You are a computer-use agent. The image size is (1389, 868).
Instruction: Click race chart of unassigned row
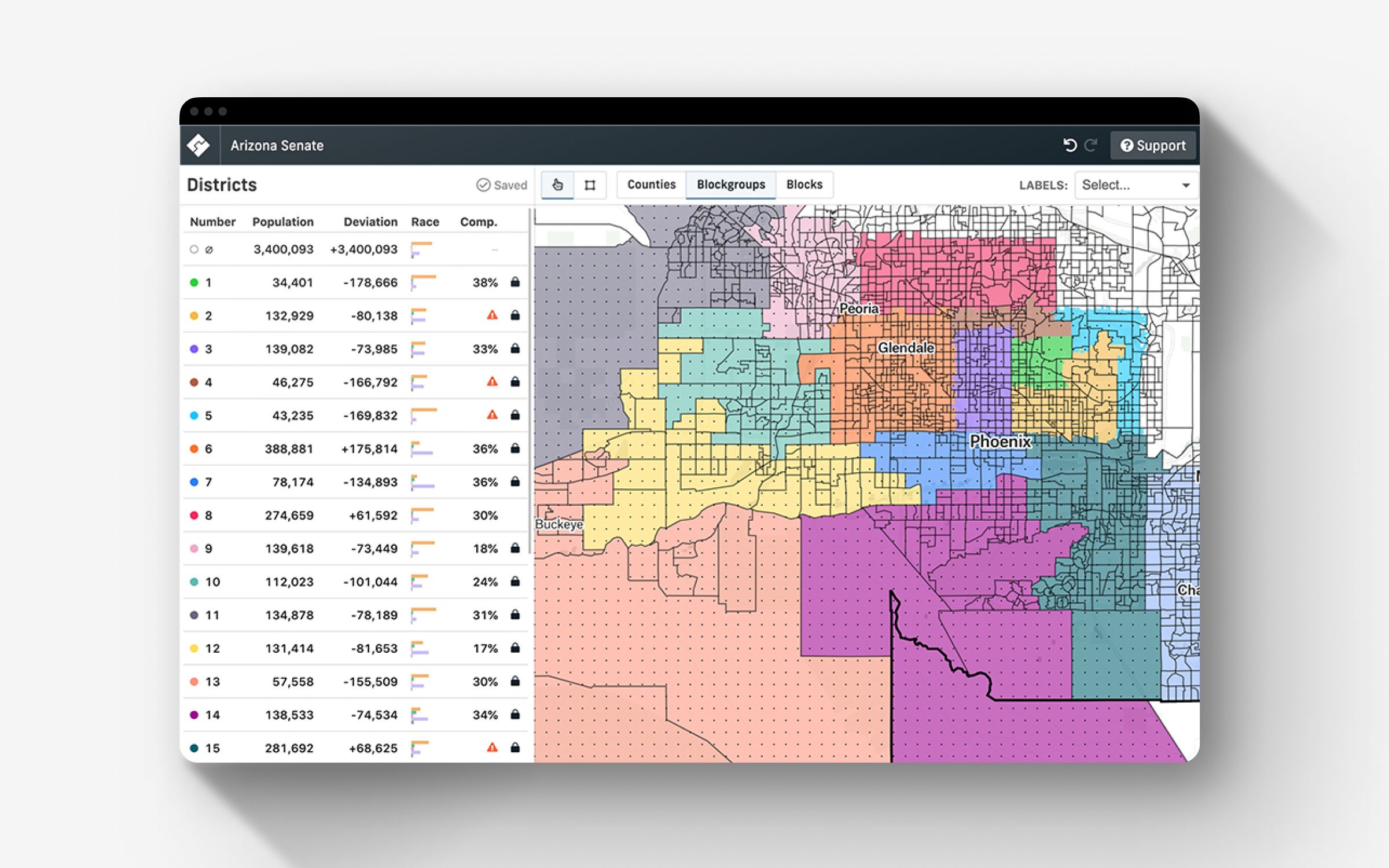click(x=421, y=249)
